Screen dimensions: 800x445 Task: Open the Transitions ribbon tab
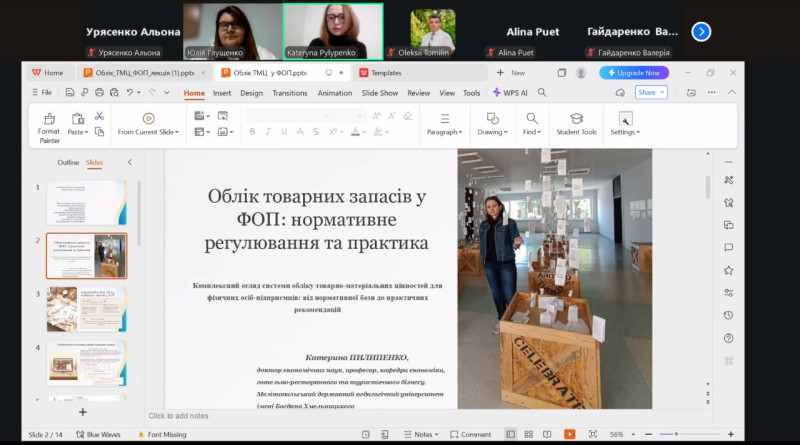(x=289, y=93)
